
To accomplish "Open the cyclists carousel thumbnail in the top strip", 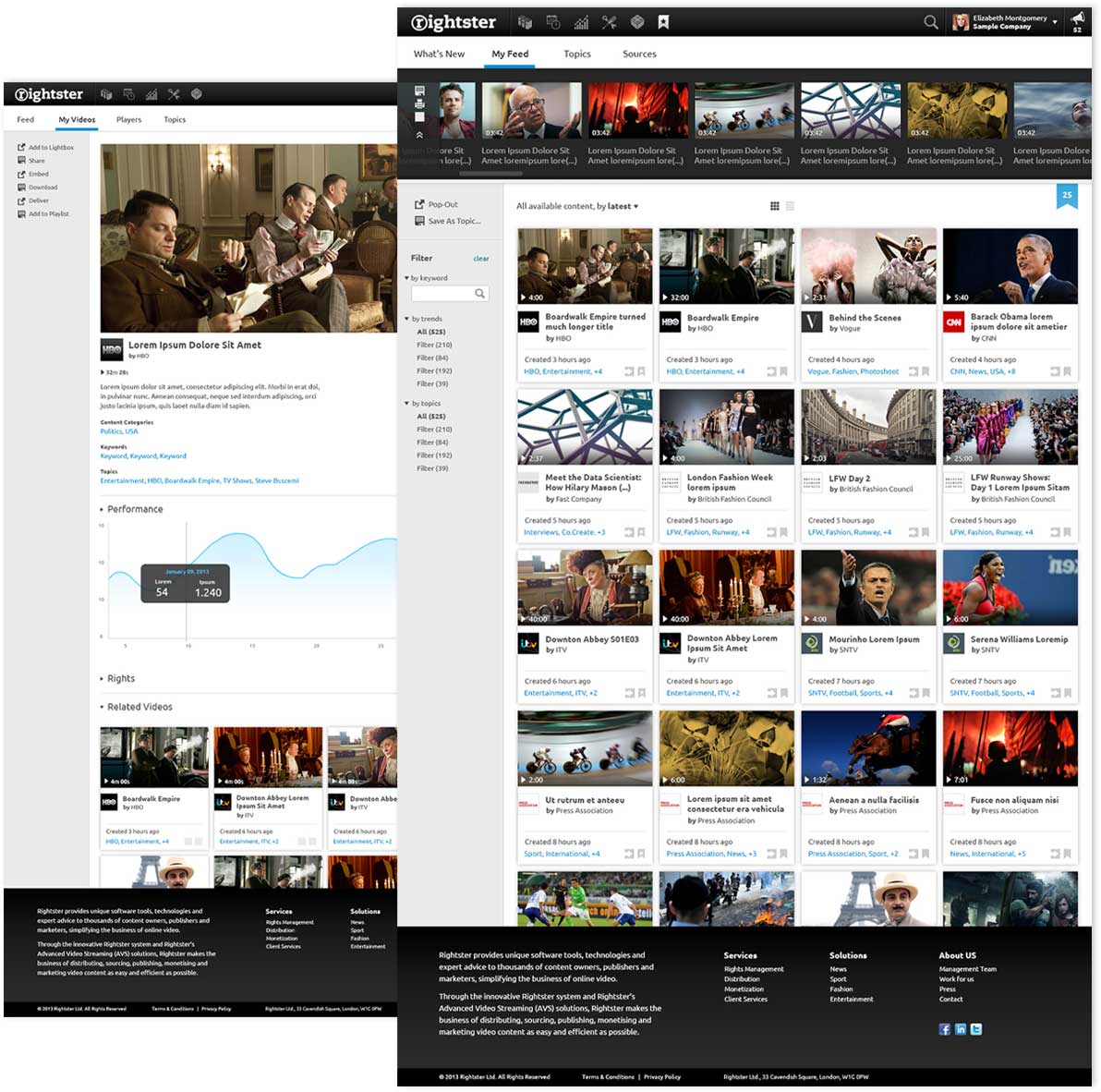I will pyautogui.click(x=744, y=111).
